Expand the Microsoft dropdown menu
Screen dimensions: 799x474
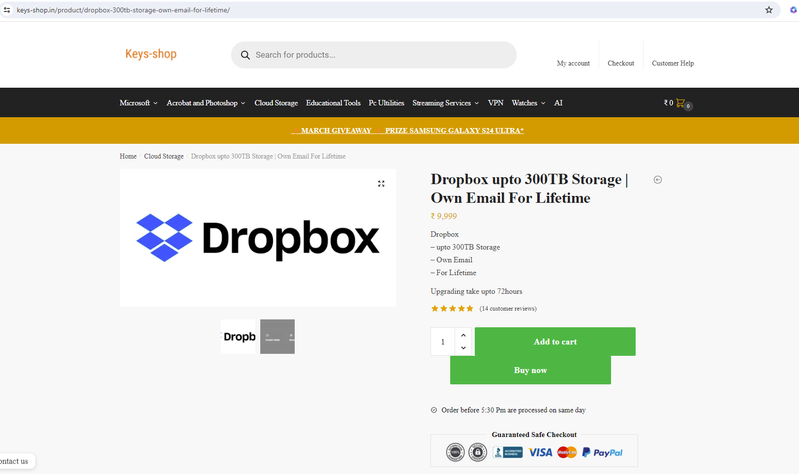[x=138, y=103]
